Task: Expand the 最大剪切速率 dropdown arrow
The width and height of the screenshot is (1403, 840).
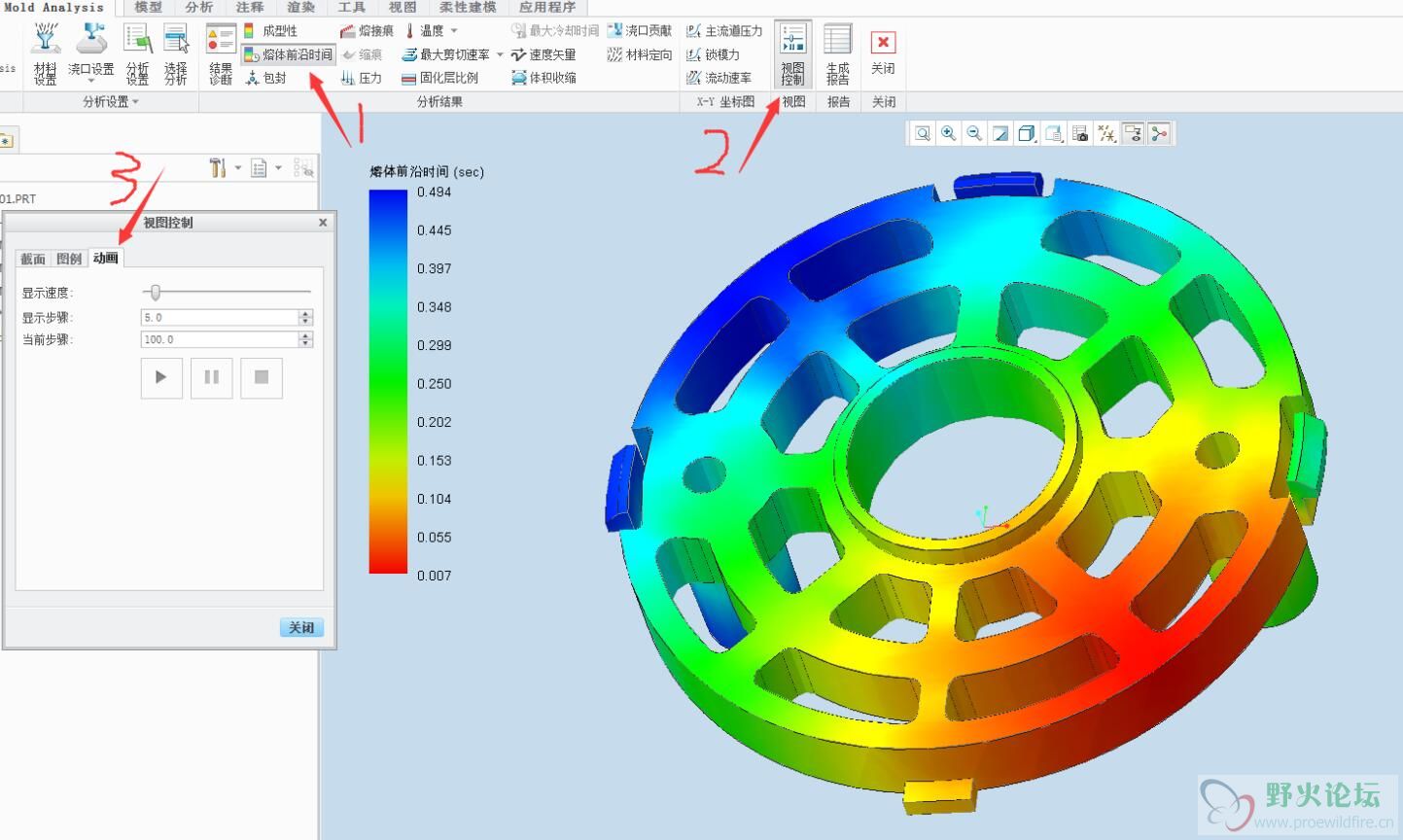Action: click(x=500, y=54)
